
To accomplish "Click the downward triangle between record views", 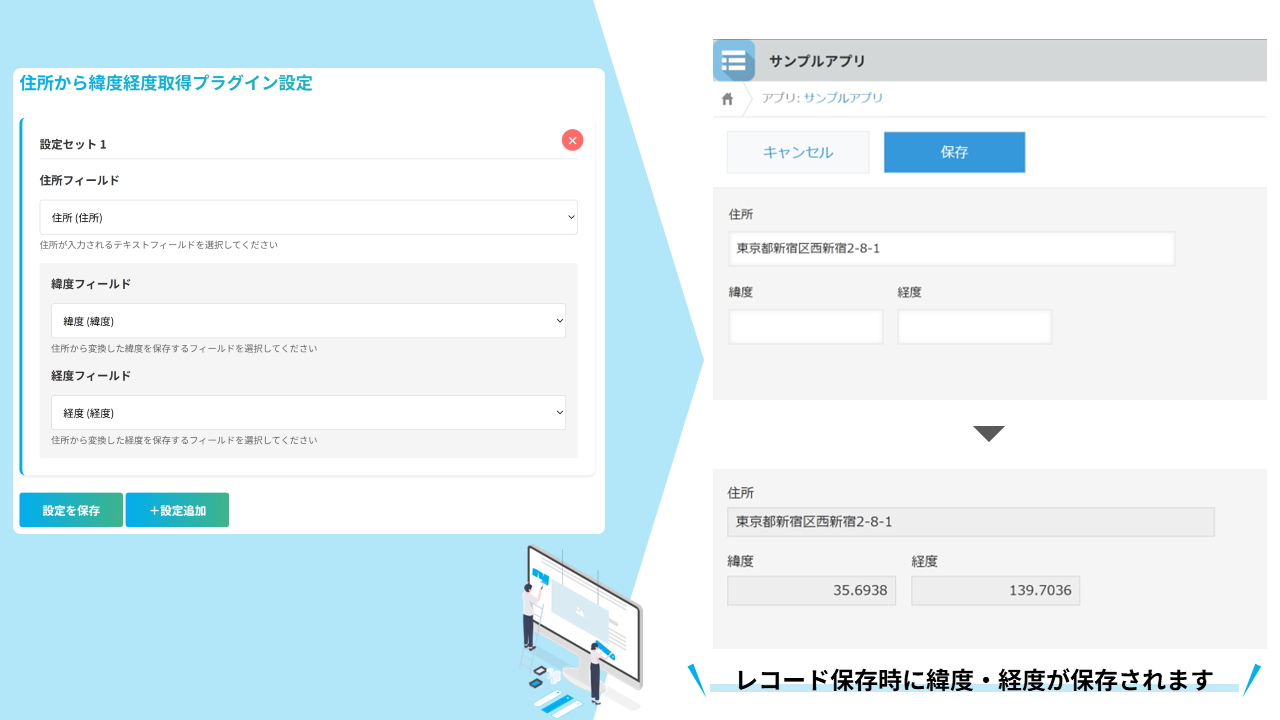I will (x=988, y=433).
